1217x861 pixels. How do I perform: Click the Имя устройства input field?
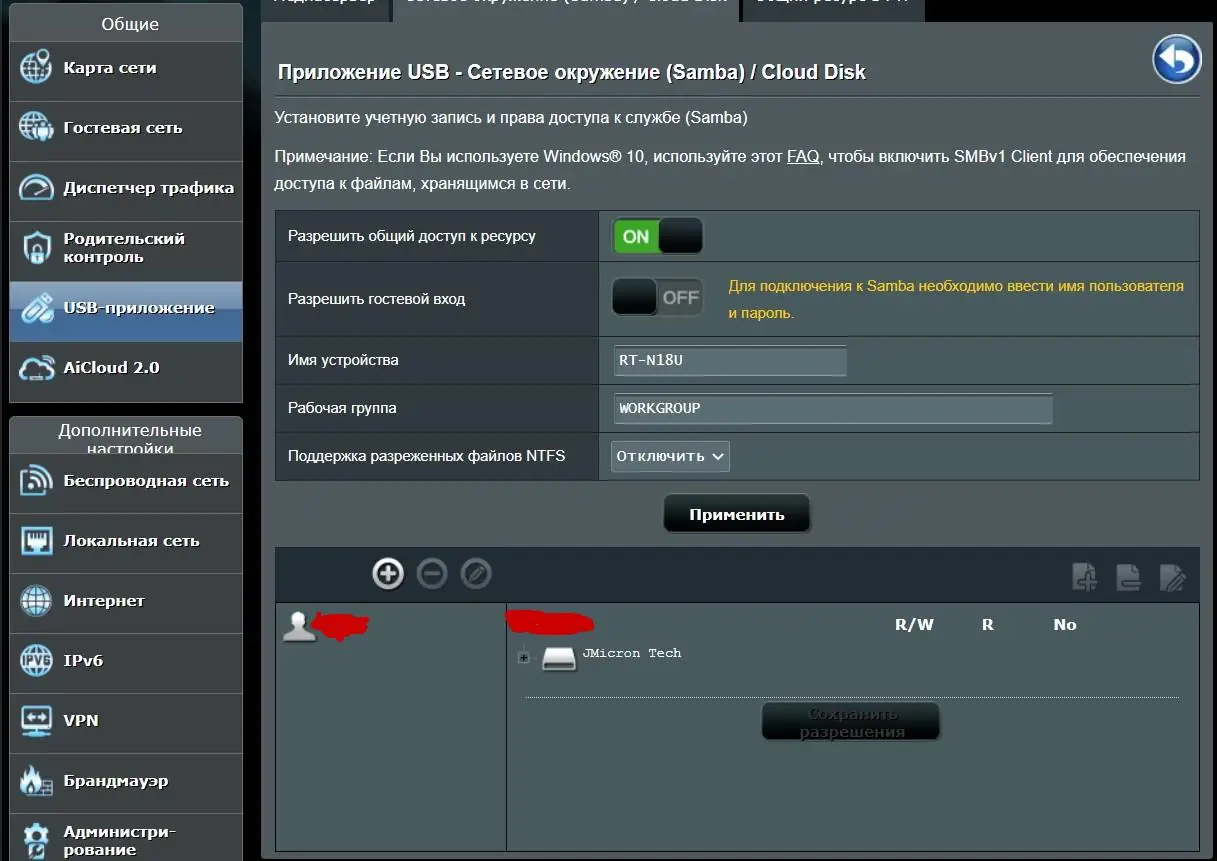(730, 360)
